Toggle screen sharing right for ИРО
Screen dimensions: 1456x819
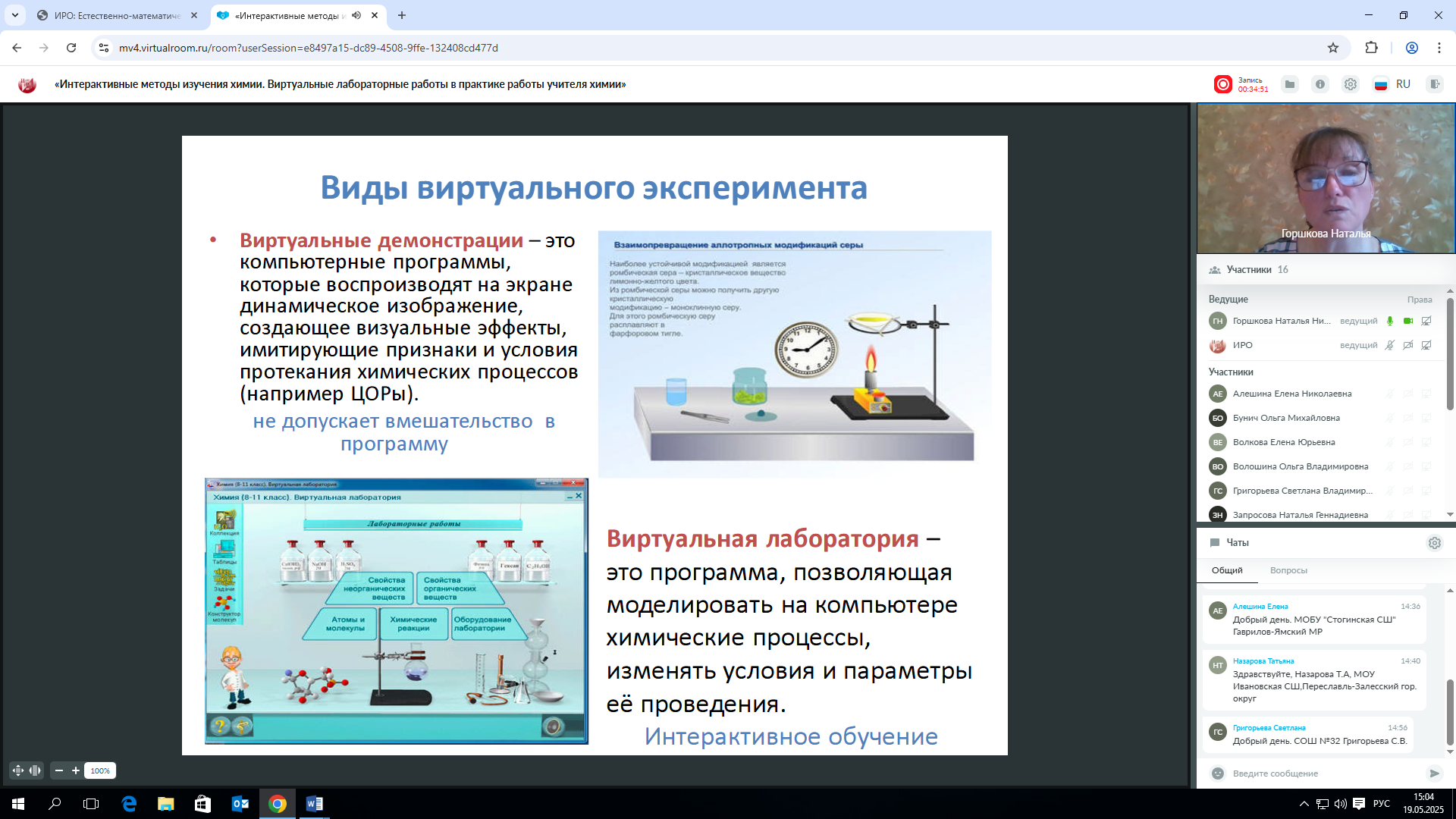(x=1426, y=345)
